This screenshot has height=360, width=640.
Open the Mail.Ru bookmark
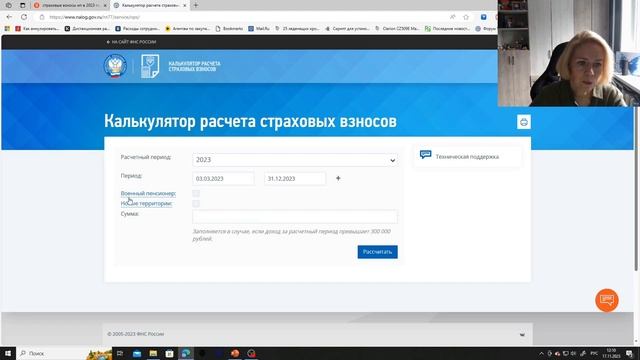coord(259,29)
